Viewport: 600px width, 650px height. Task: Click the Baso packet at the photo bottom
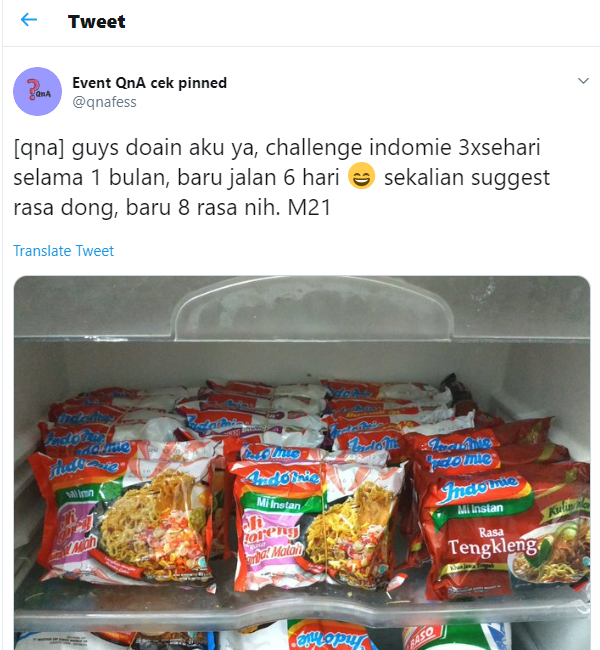[454, 638]
